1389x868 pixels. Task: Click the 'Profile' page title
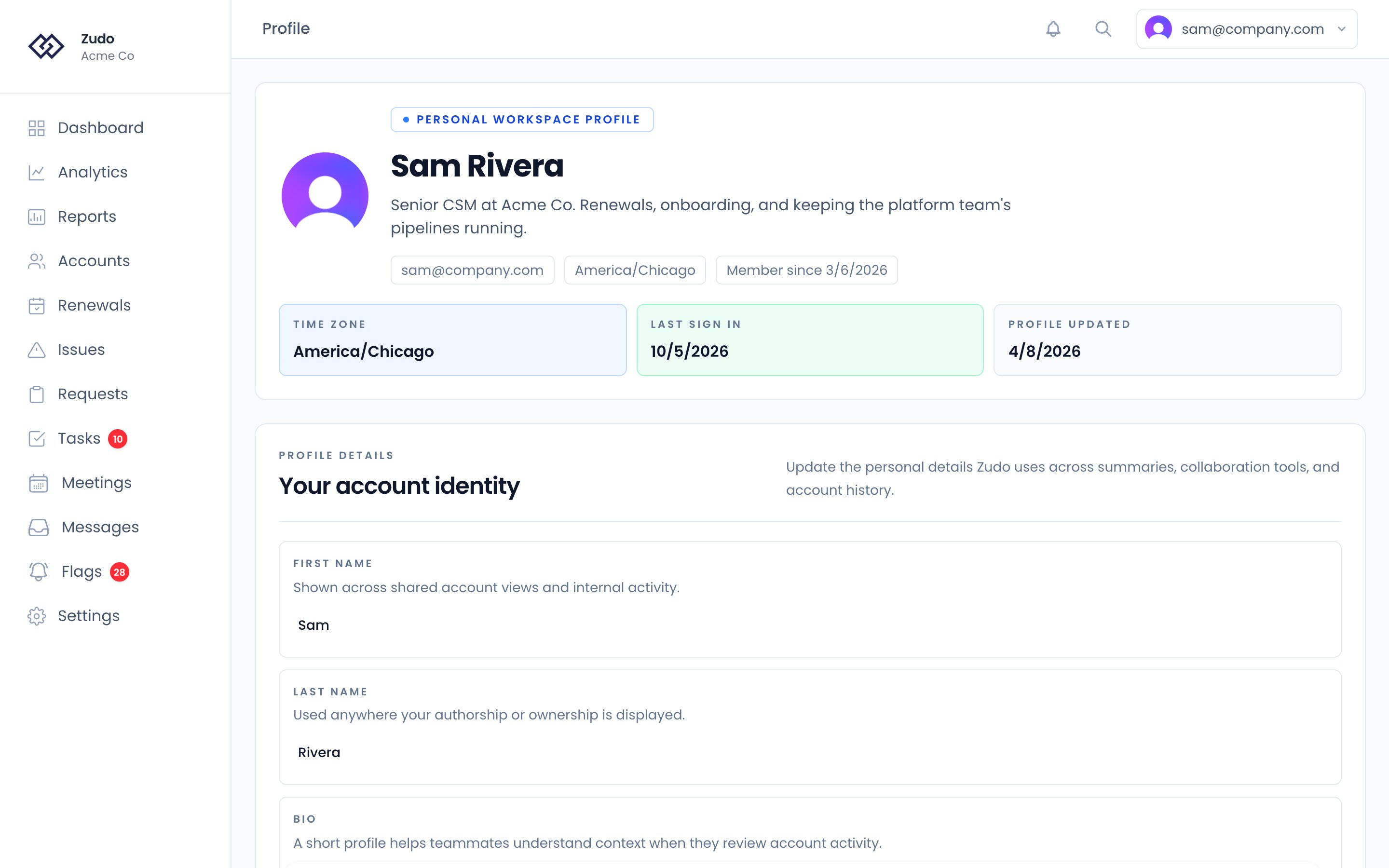pos(286,29)
